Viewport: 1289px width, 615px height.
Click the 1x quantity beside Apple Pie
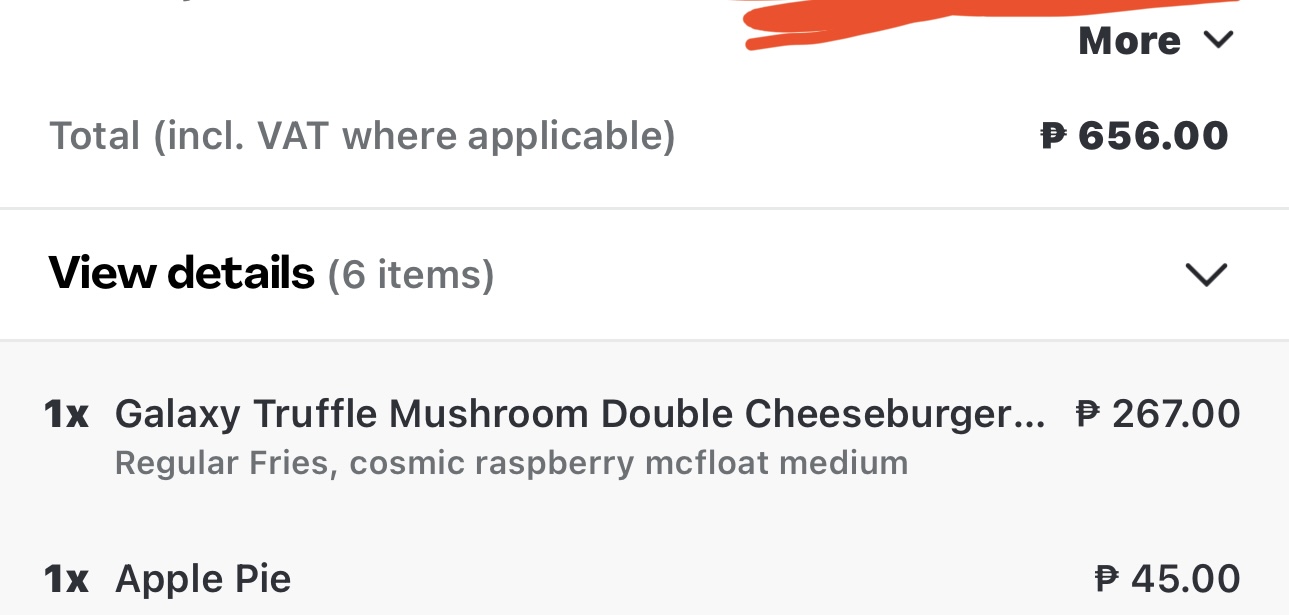[x=66, y=579]
